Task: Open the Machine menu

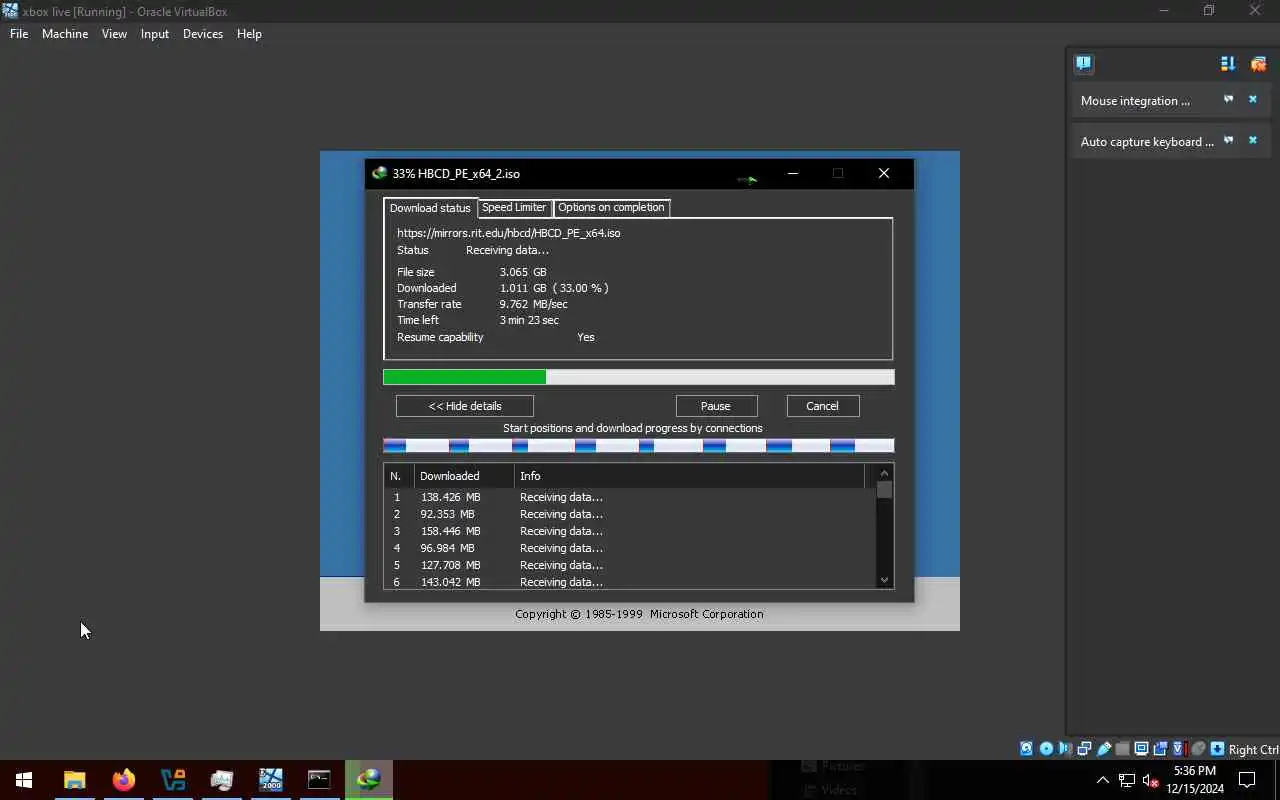Action: tap(65, 34)
